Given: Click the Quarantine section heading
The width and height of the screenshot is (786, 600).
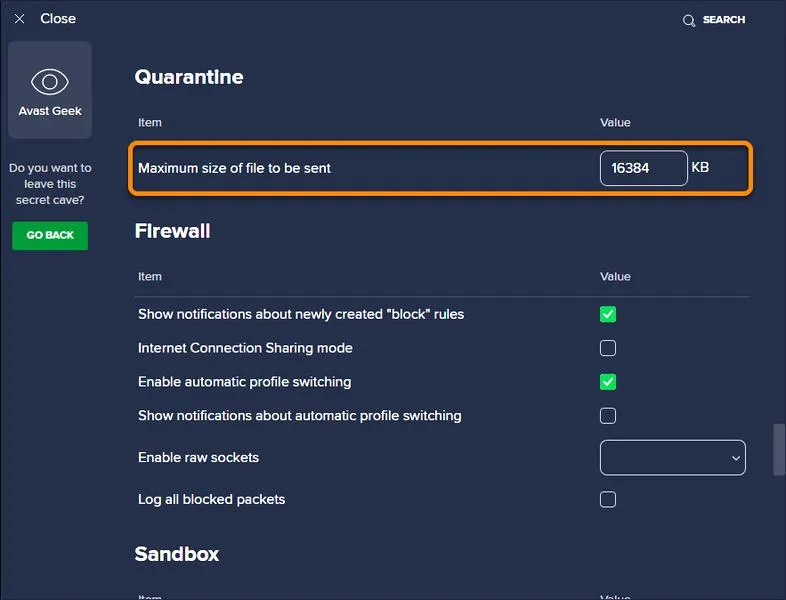Looking at the screenshot, I should pyautogui.click(x=189, y=77).
